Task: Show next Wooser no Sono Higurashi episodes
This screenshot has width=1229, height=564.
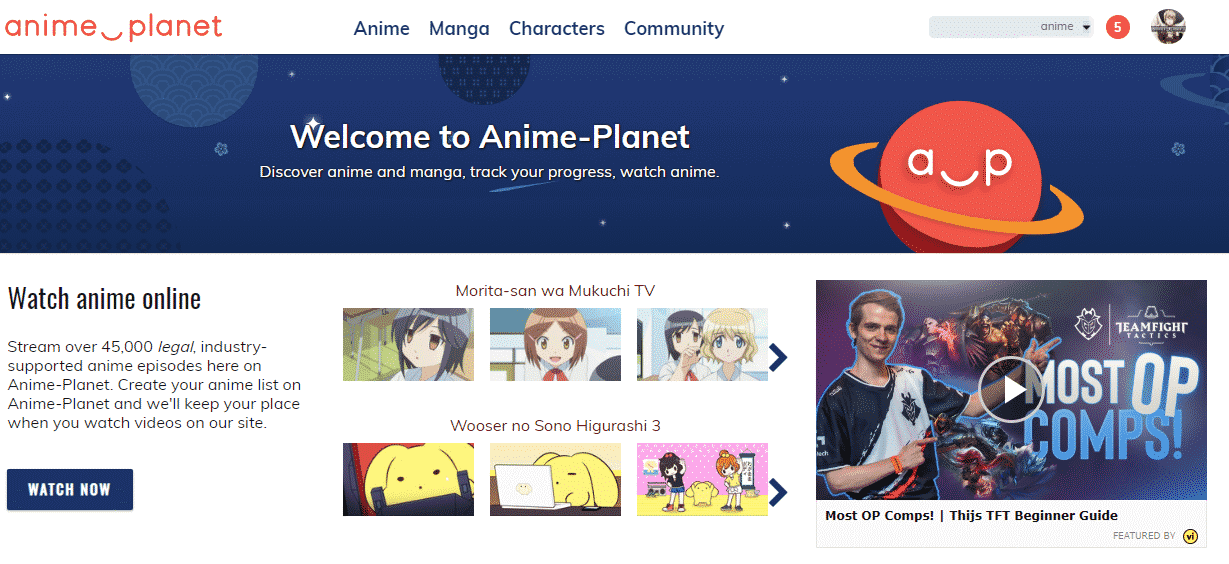Action: pyautogui.click(x=779, y=491)
